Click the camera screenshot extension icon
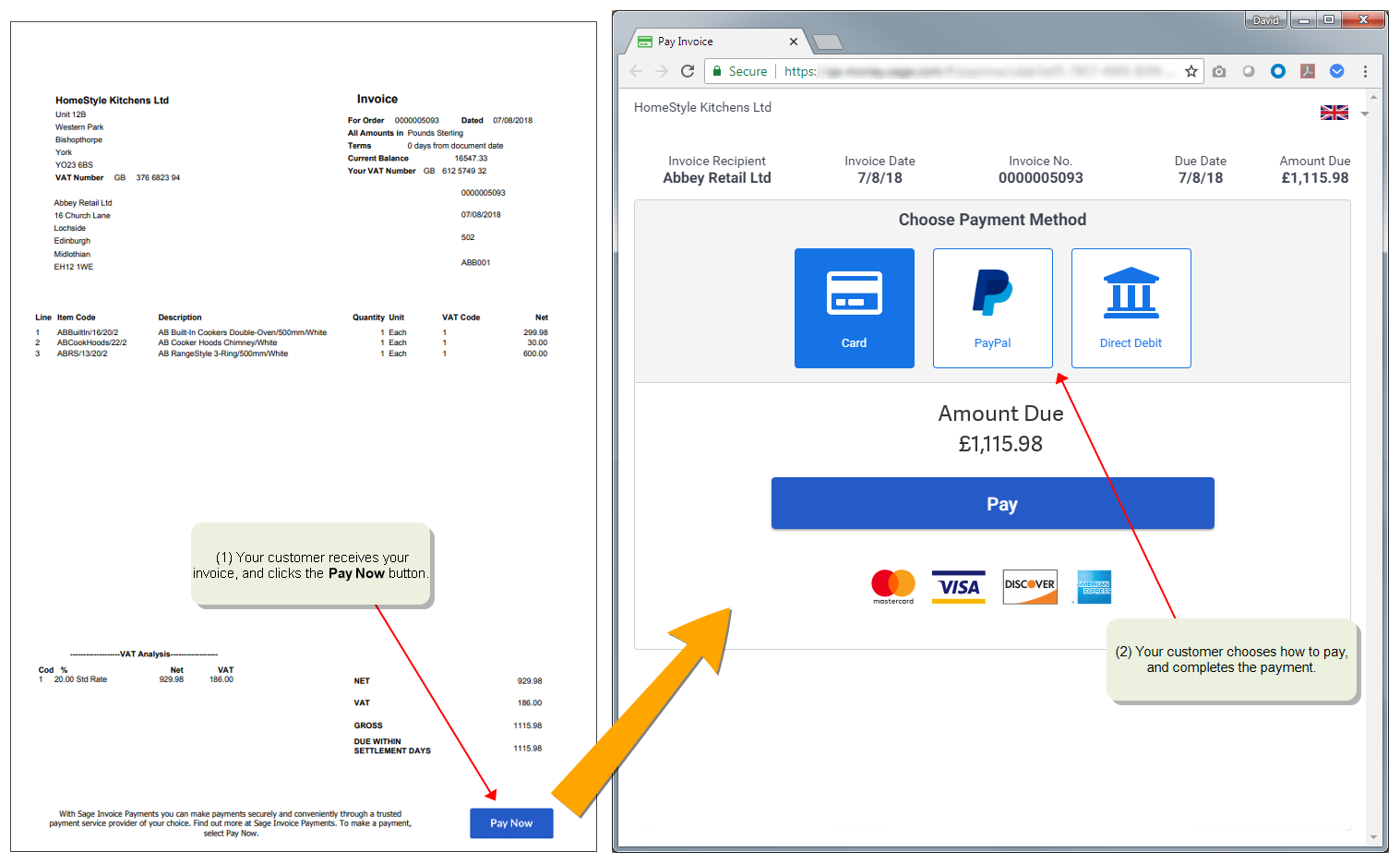The height and width of the screenshot is (864, 1400). coord(1219,71)
